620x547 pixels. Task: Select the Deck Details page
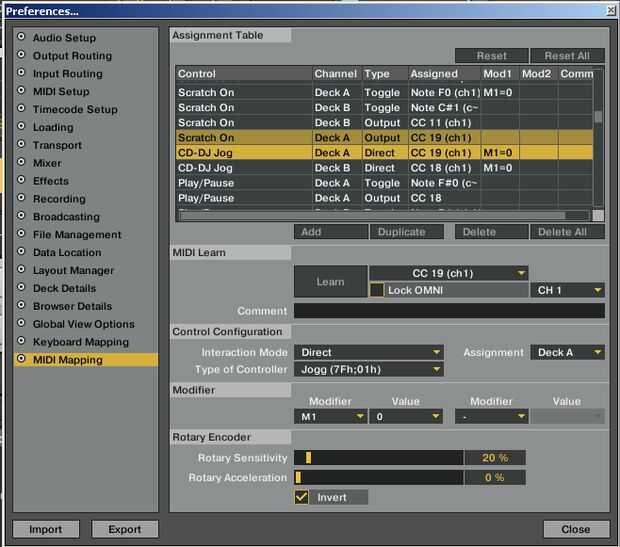64,288
